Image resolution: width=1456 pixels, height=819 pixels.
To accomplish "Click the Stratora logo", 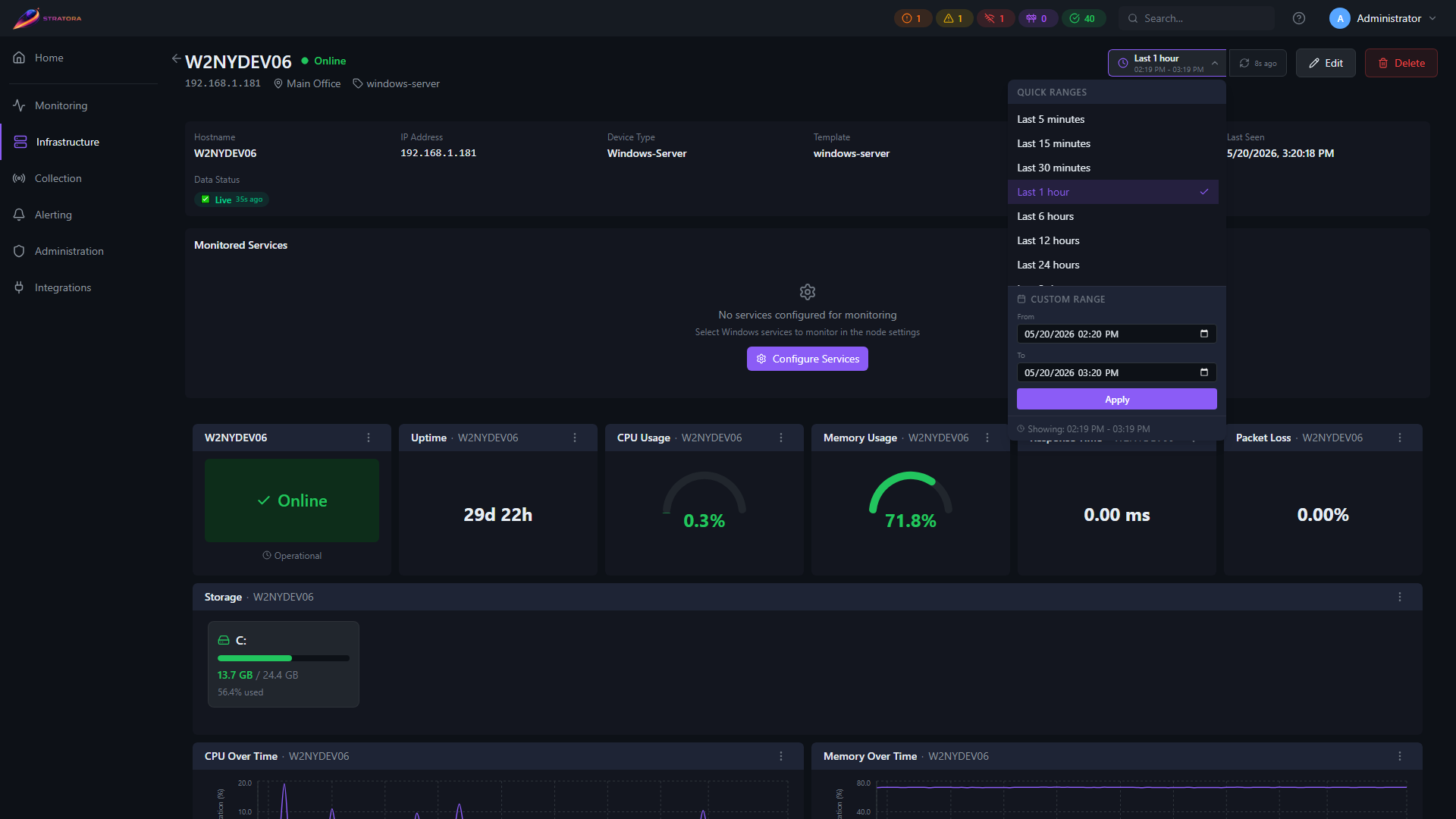I will coord(47,18).
